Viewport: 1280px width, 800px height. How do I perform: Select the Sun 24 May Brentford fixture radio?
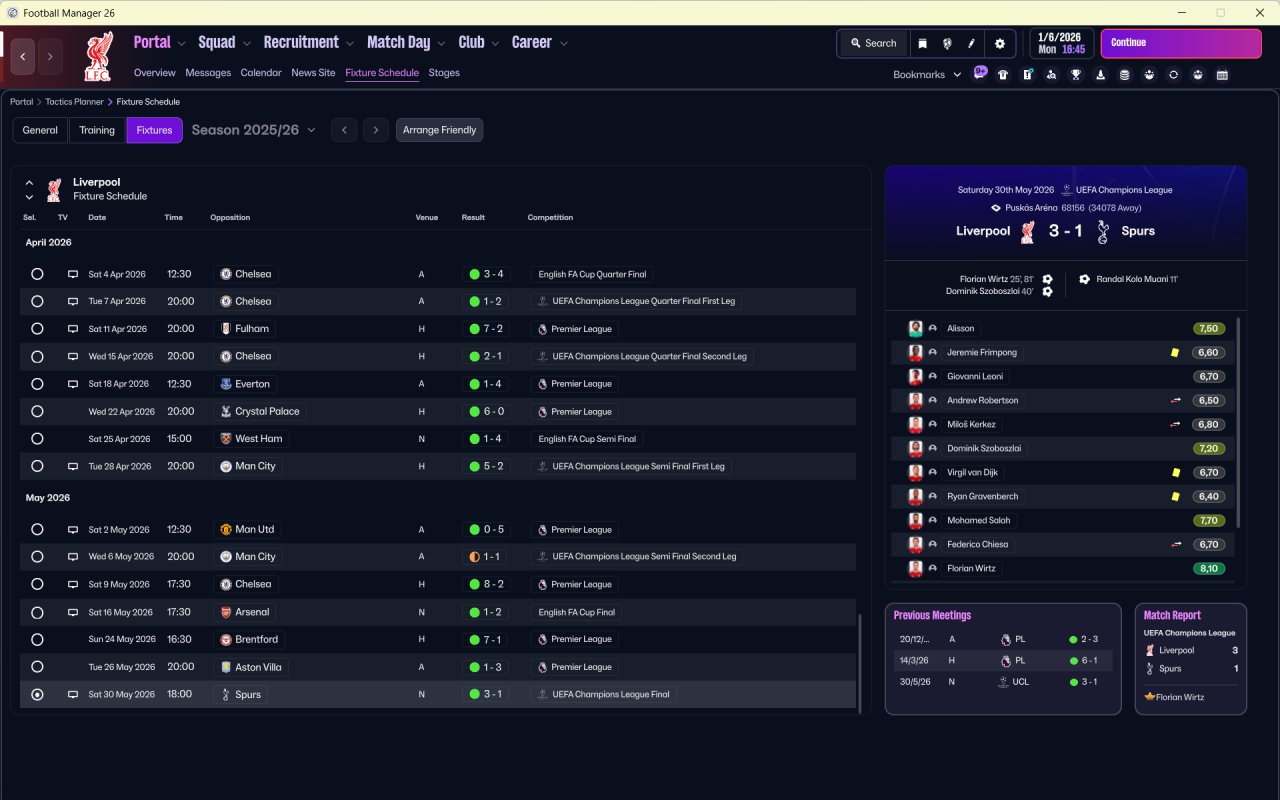click(37, 639)
